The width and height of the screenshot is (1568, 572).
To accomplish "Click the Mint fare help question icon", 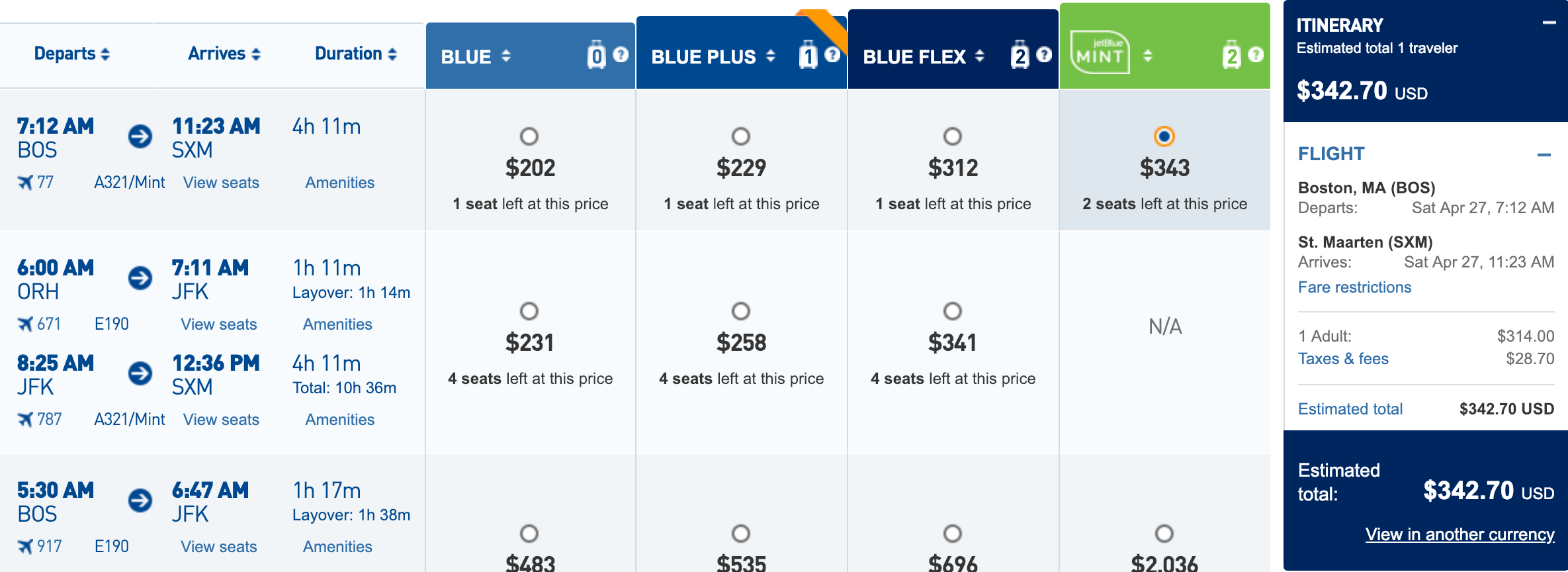I will [x=1256, y=54].
